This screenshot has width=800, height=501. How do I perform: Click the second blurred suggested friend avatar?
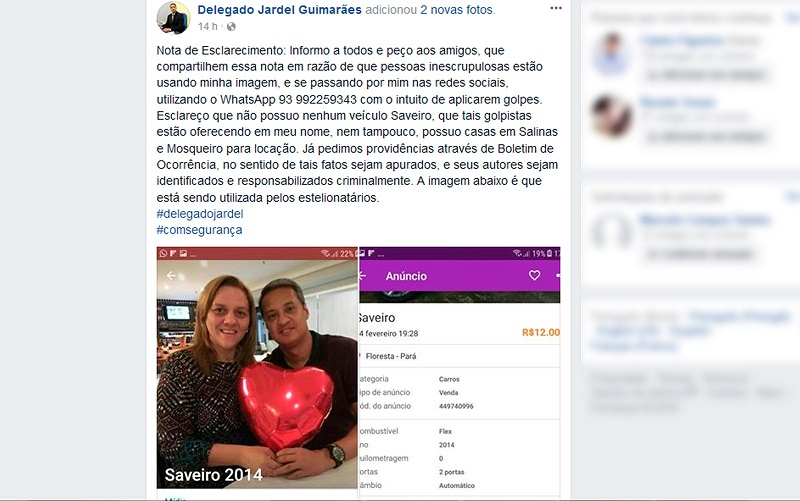(611, 116)
